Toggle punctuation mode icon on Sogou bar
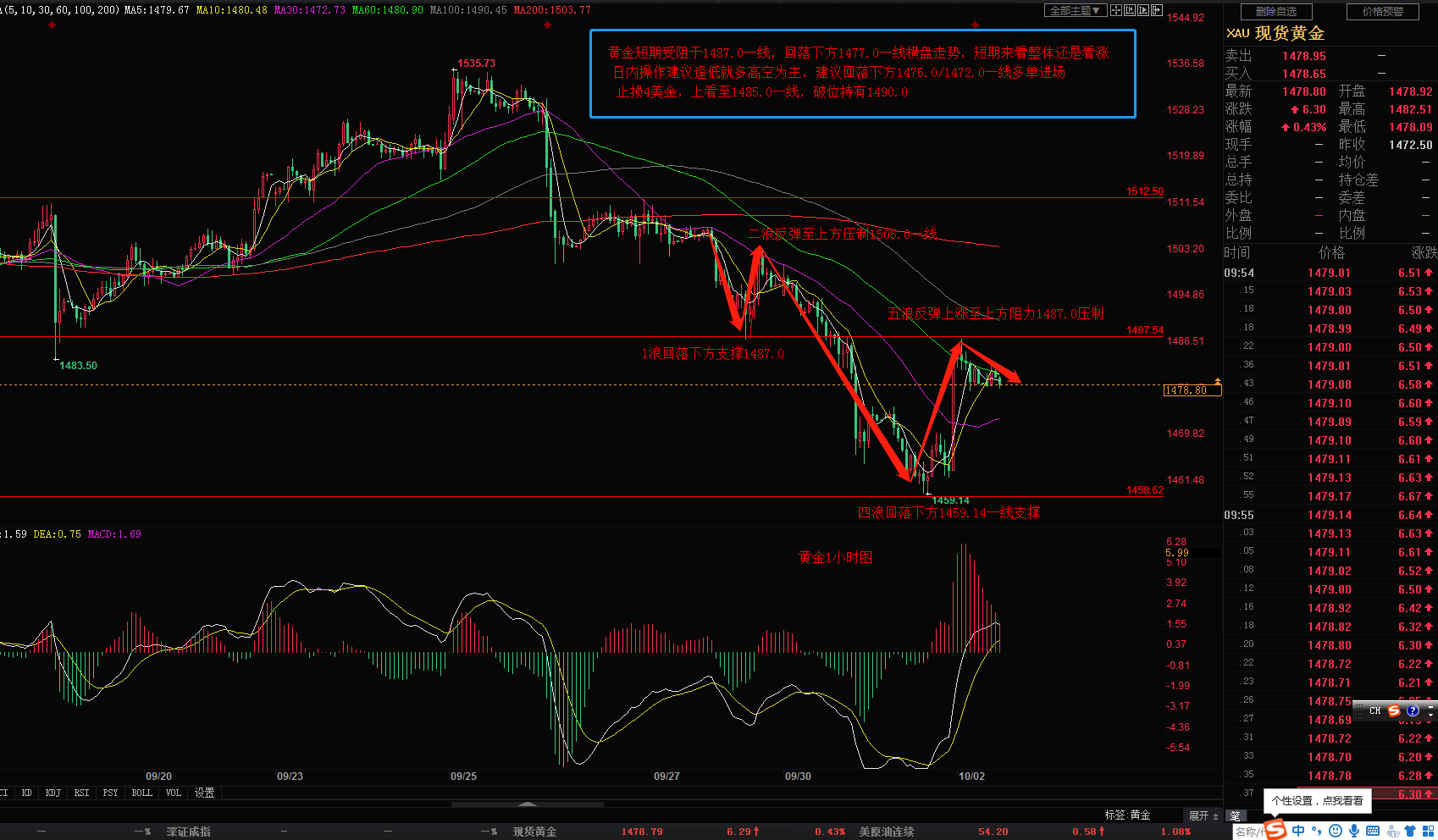1438x840 pixels. [x=1317, y=831]
